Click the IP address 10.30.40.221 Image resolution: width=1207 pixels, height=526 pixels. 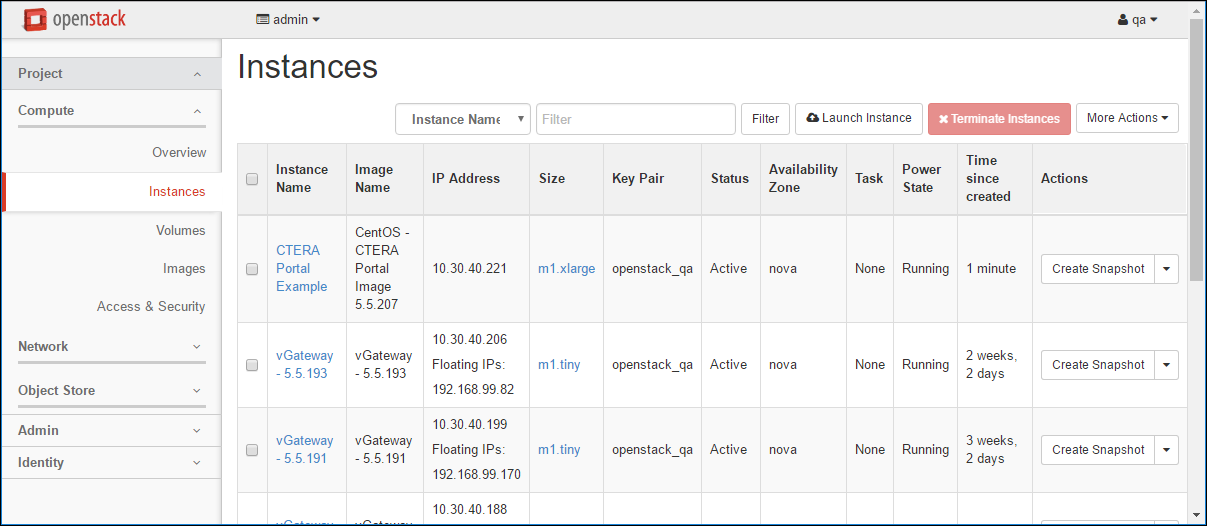coord(470,269)
